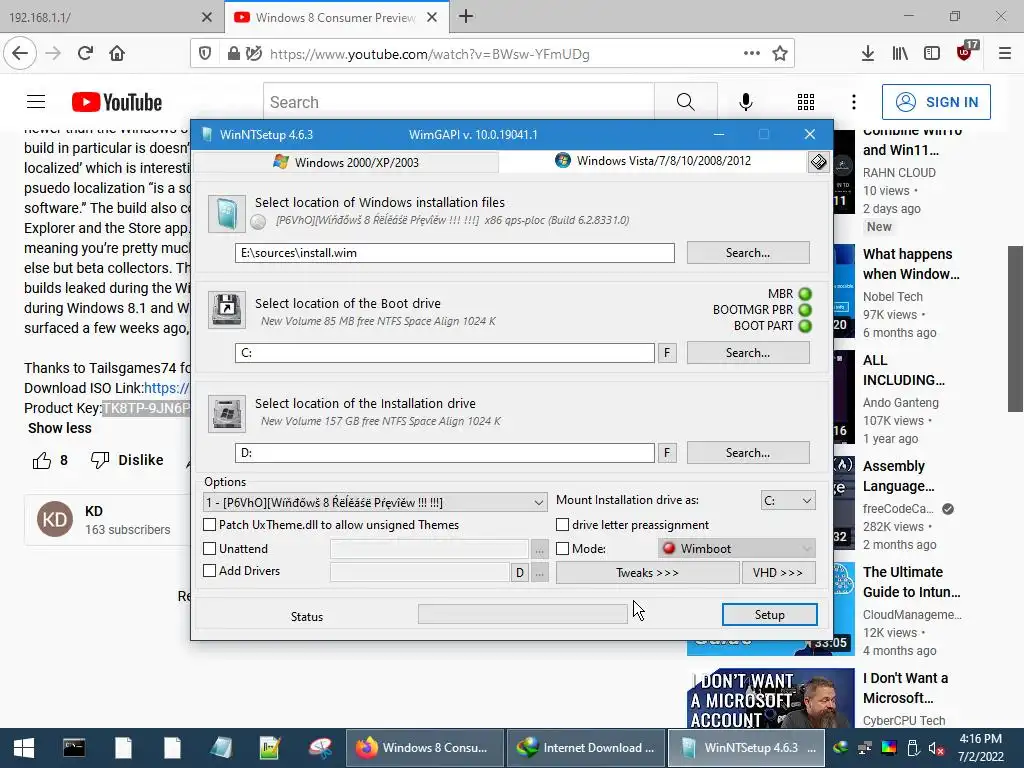
Task: Click the Boot drive floppy icon
Action: (x=227, y=310)
